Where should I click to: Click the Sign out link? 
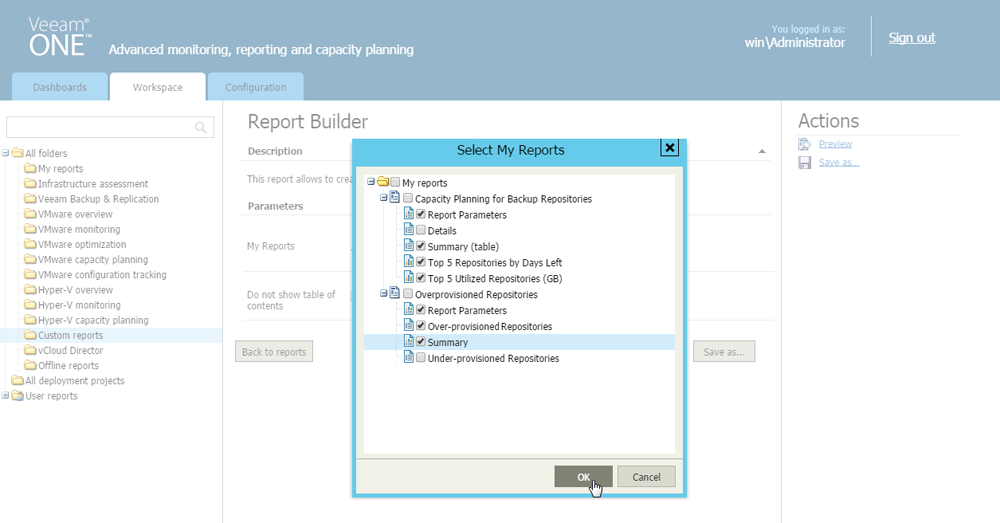tap(911, 38)
